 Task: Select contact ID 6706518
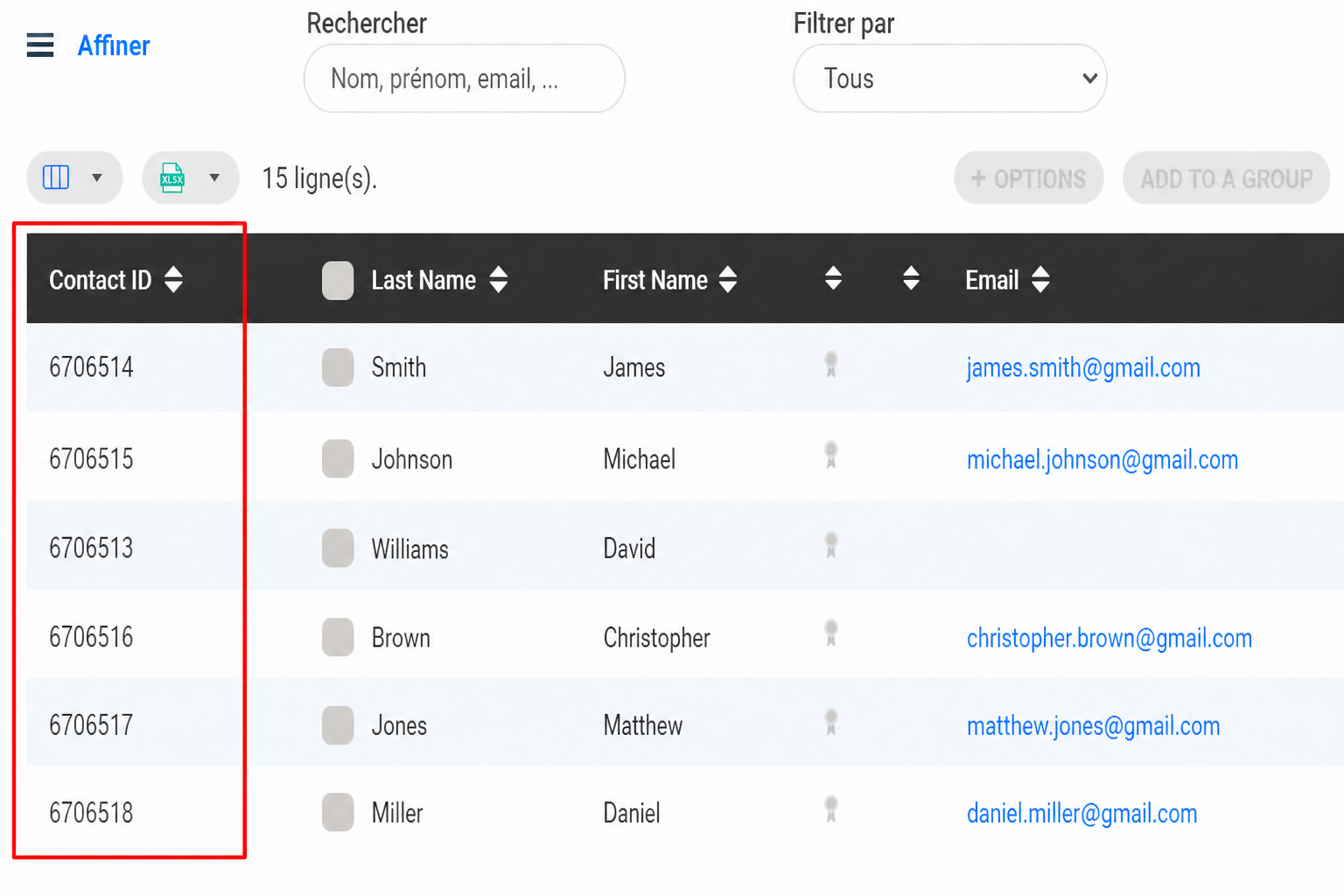pyautogui.click(x=91, y=812)
